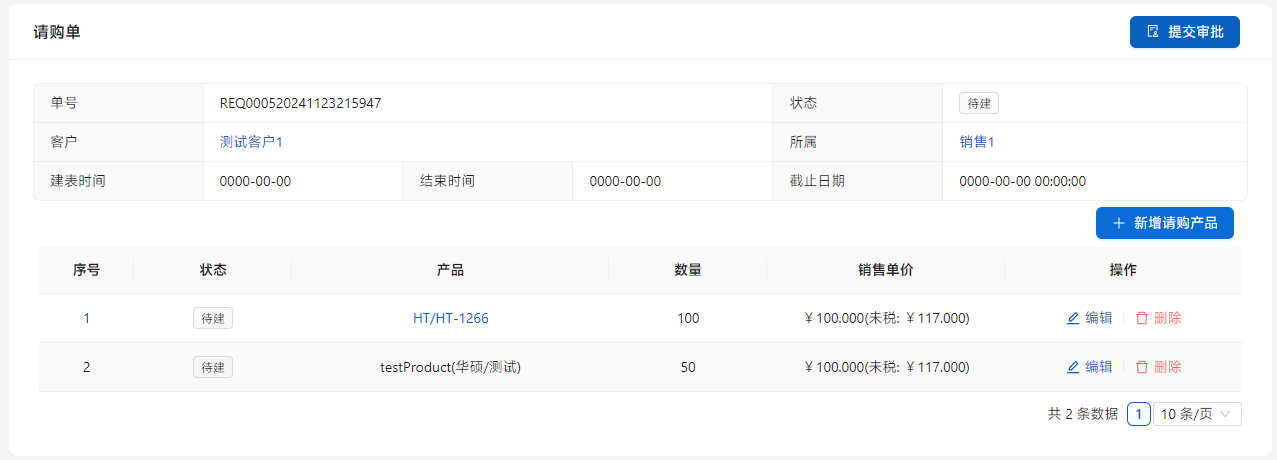Click the 待建 status tag in header info
Viewport: 1277px width, 460px height.
tap(978, 103)
